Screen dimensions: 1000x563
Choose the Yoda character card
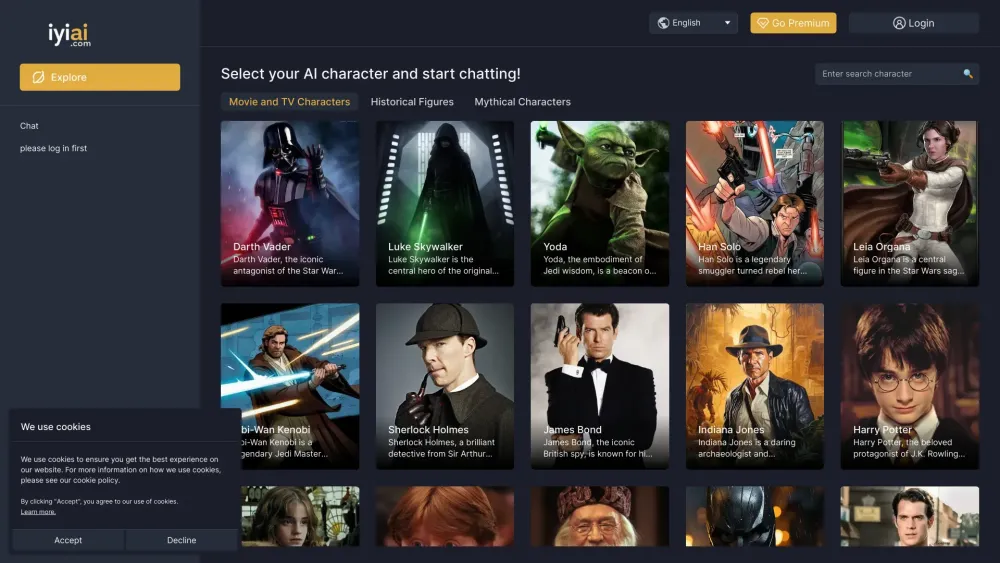tap(600, 204)
